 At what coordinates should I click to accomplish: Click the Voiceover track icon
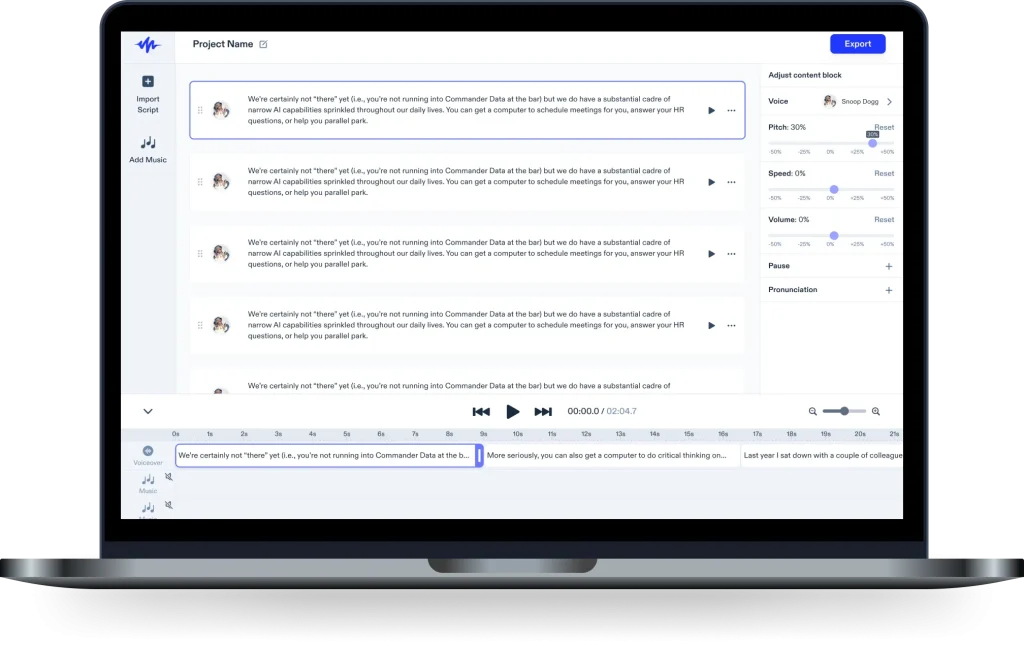coord(148,451)
